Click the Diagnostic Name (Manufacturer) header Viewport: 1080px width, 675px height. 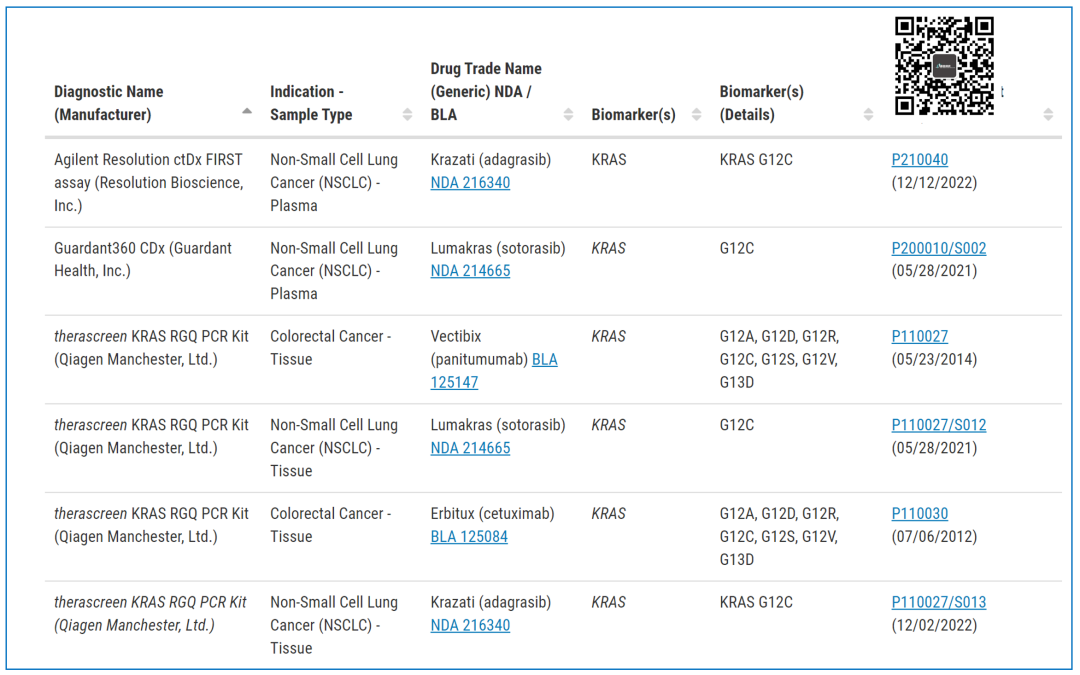click(x=108, y=103)
